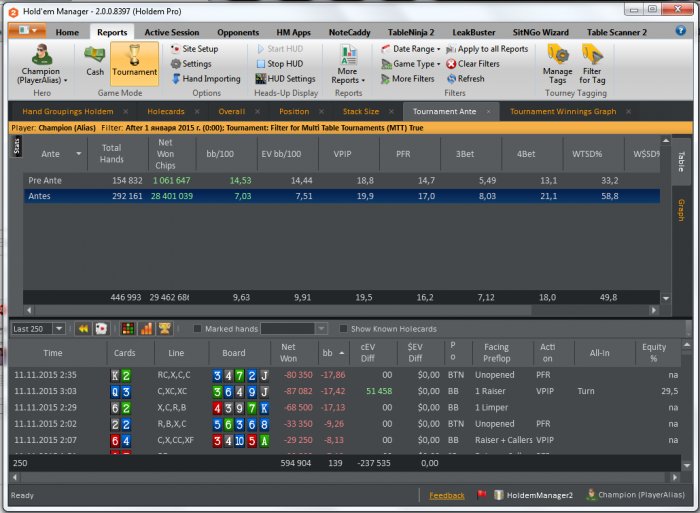Toggle Show Known Holecards checkbox
700x513 pixels.
pos(344,328)
